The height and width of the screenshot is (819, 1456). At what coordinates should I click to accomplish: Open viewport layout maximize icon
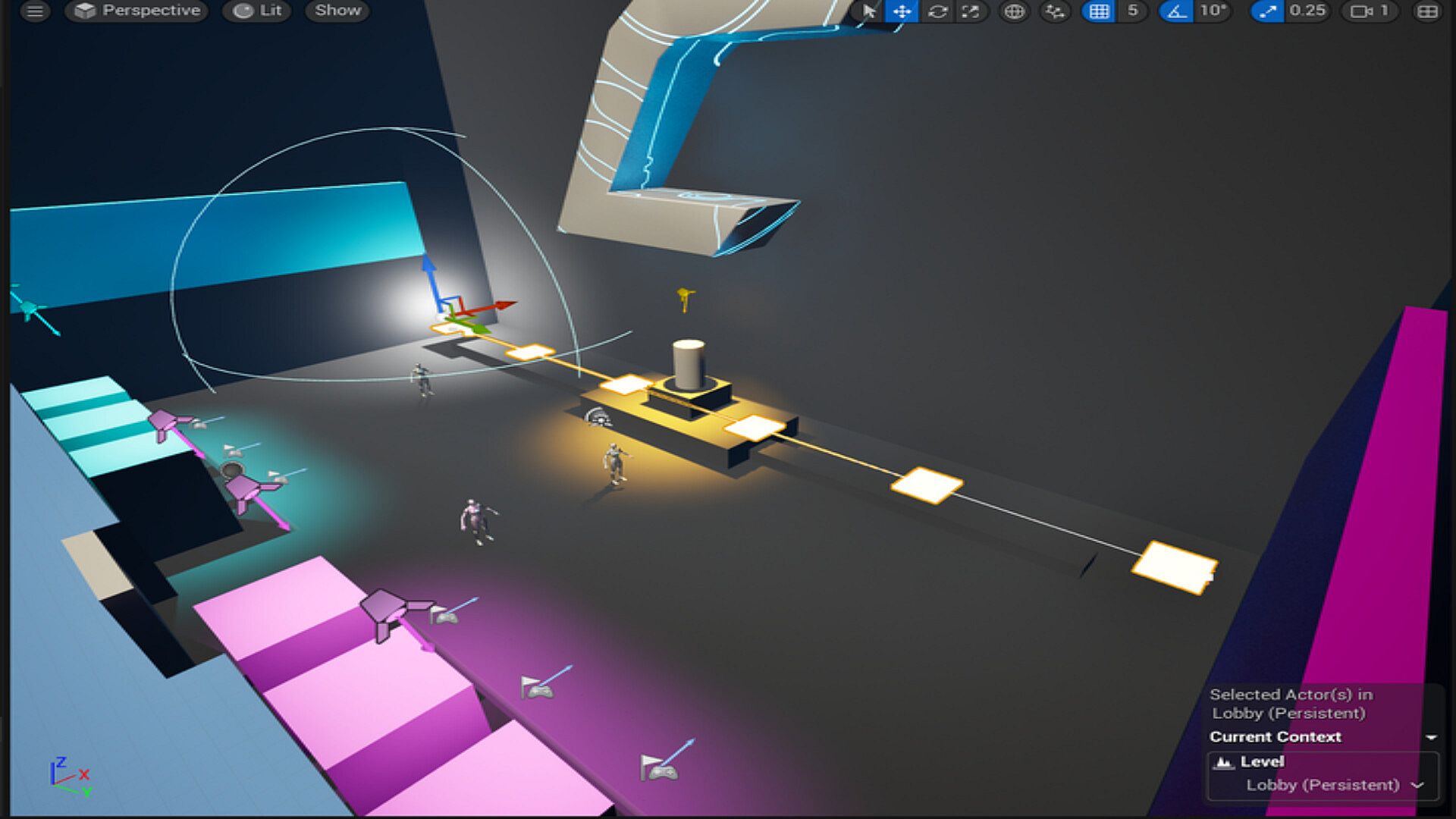1427,11
